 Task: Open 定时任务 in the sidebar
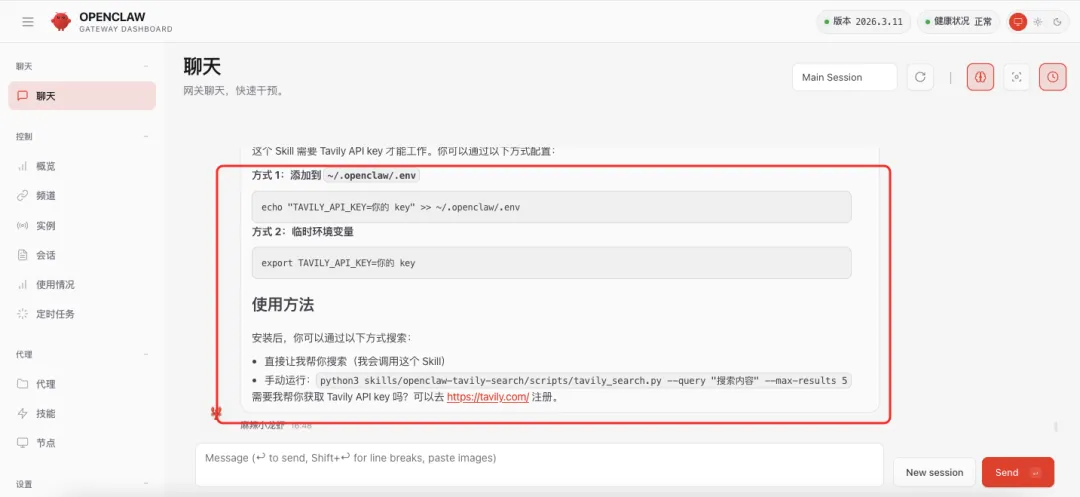click(x=82, y=314)
